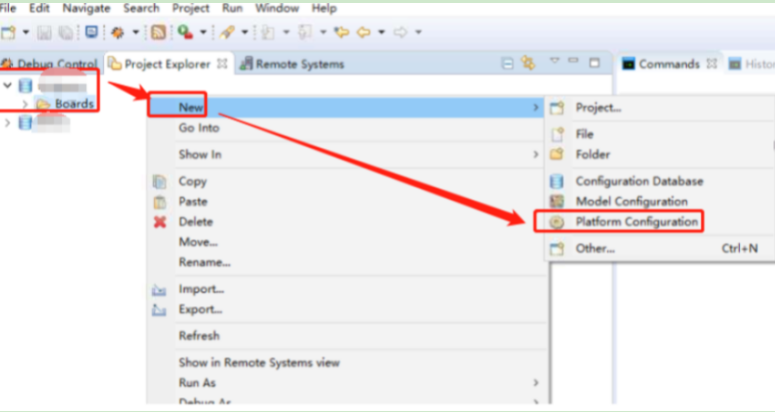Expand the second project tree node
The height and width of the screenshot is (412, 775).
click(x=8, y=123)
